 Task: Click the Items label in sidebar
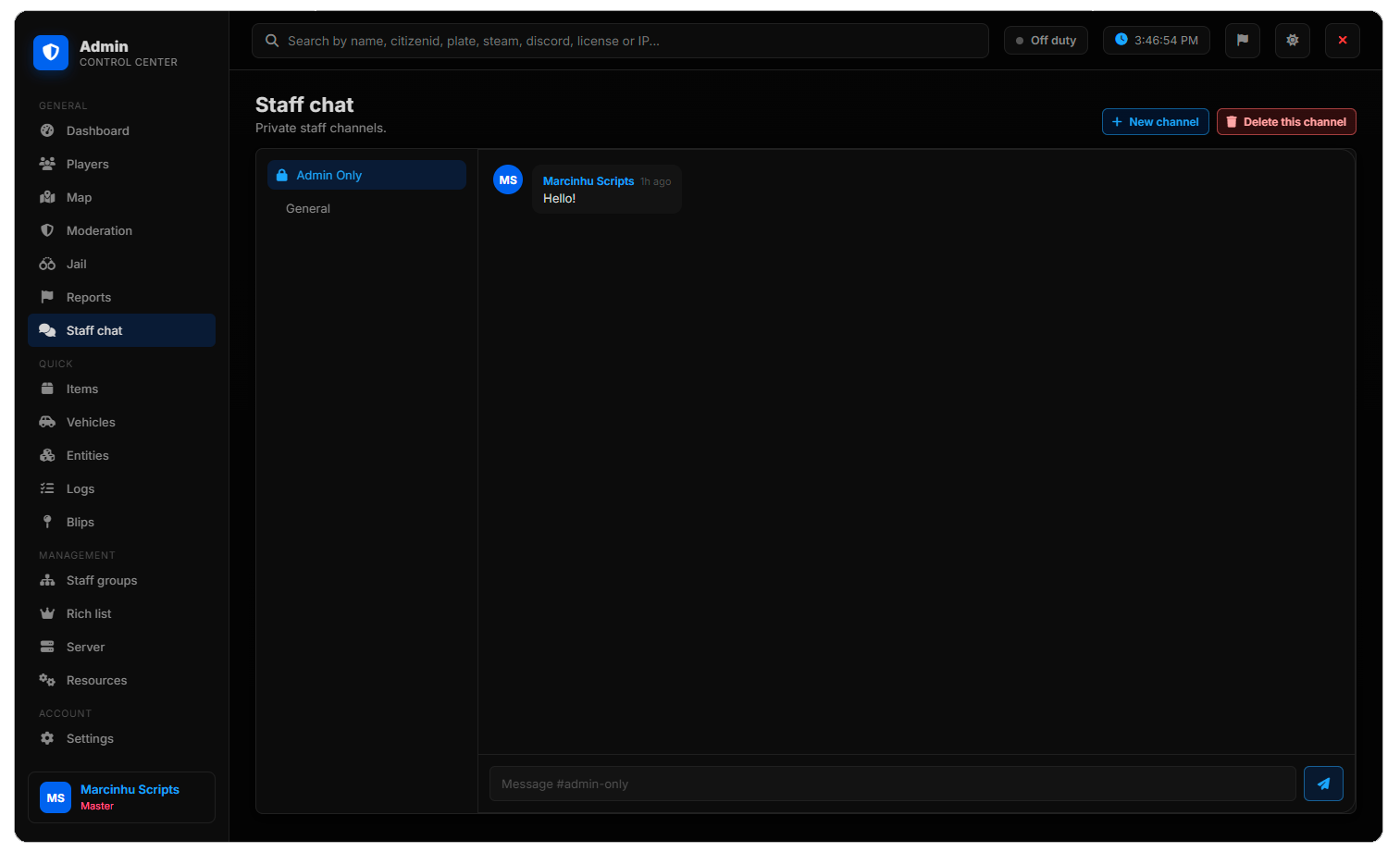tap(82, 389)
